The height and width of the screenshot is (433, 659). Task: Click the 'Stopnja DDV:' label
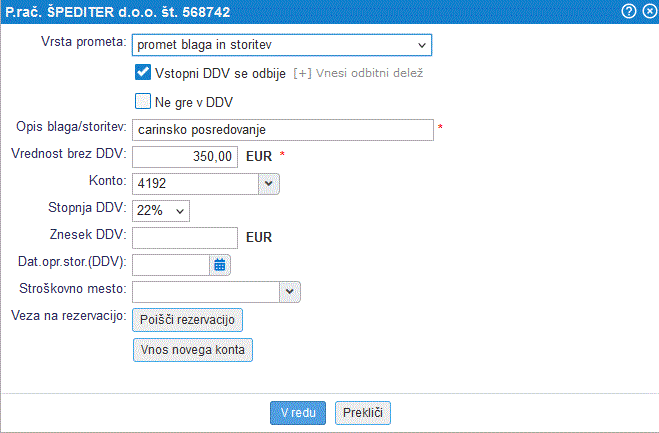coord(87,208)
